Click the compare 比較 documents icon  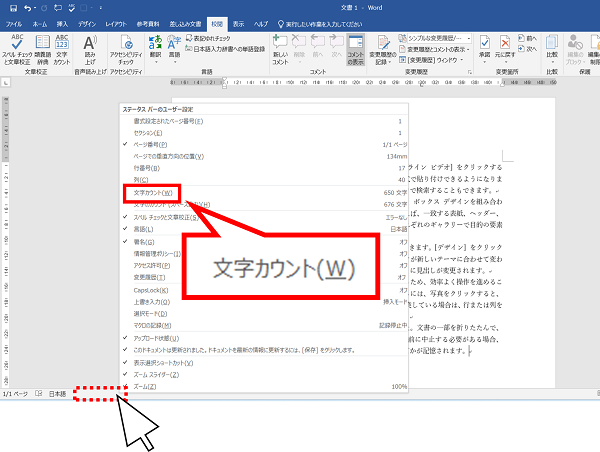point(552,50)
